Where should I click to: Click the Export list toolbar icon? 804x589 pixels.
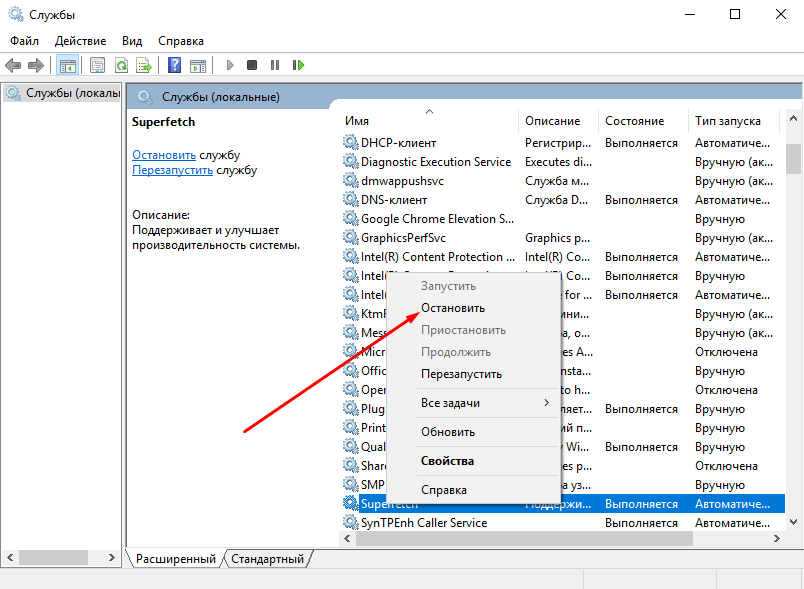coord(144,65)
